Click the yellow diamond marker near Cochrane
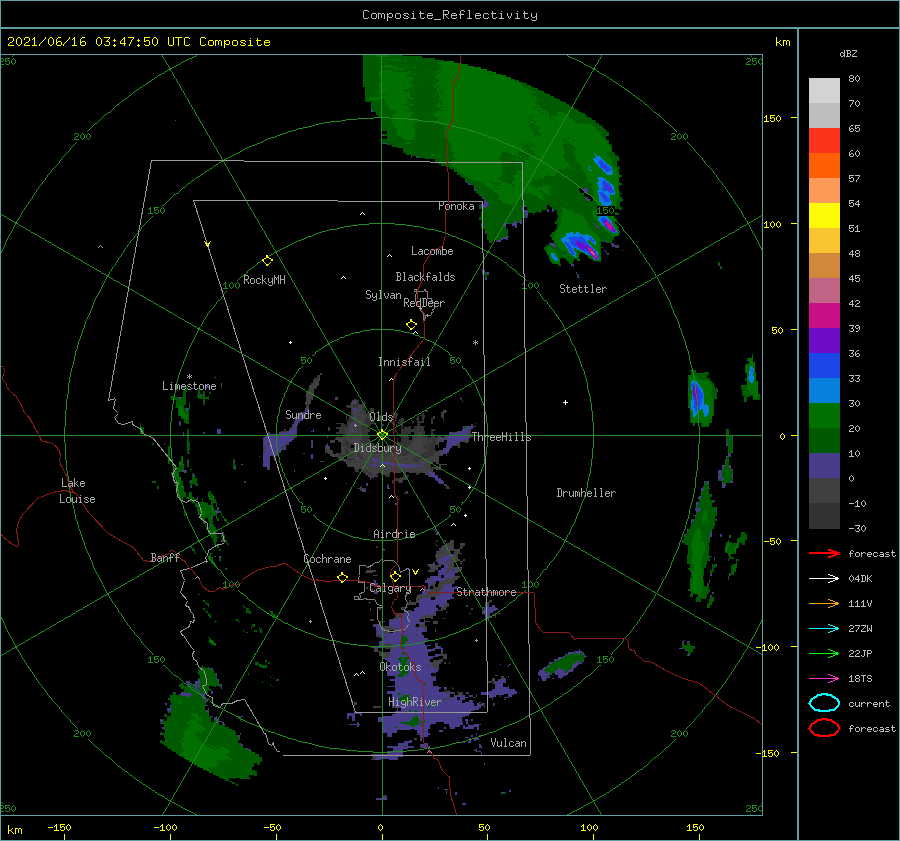 click(x=342, y=577)
